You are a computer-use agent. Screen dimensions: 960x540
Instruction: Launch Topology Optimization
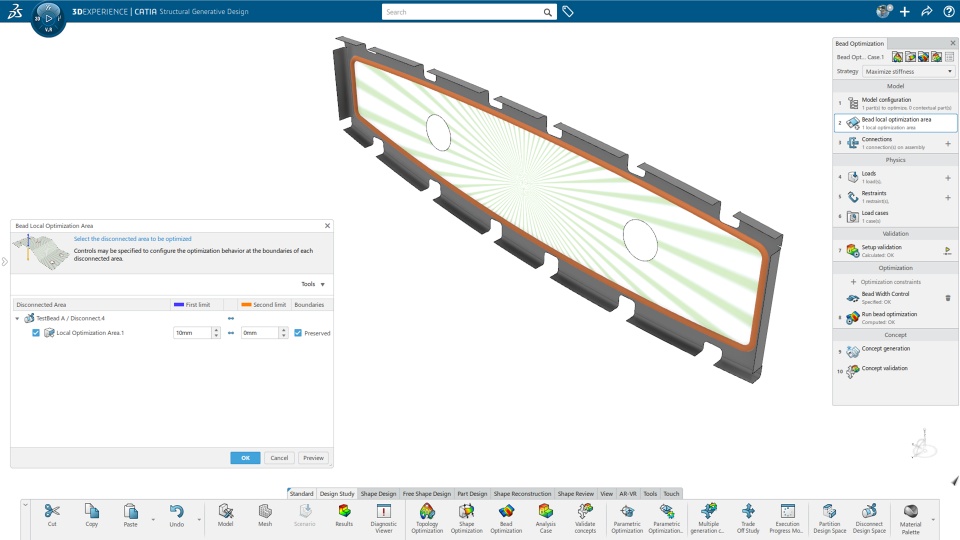[427, 518]
